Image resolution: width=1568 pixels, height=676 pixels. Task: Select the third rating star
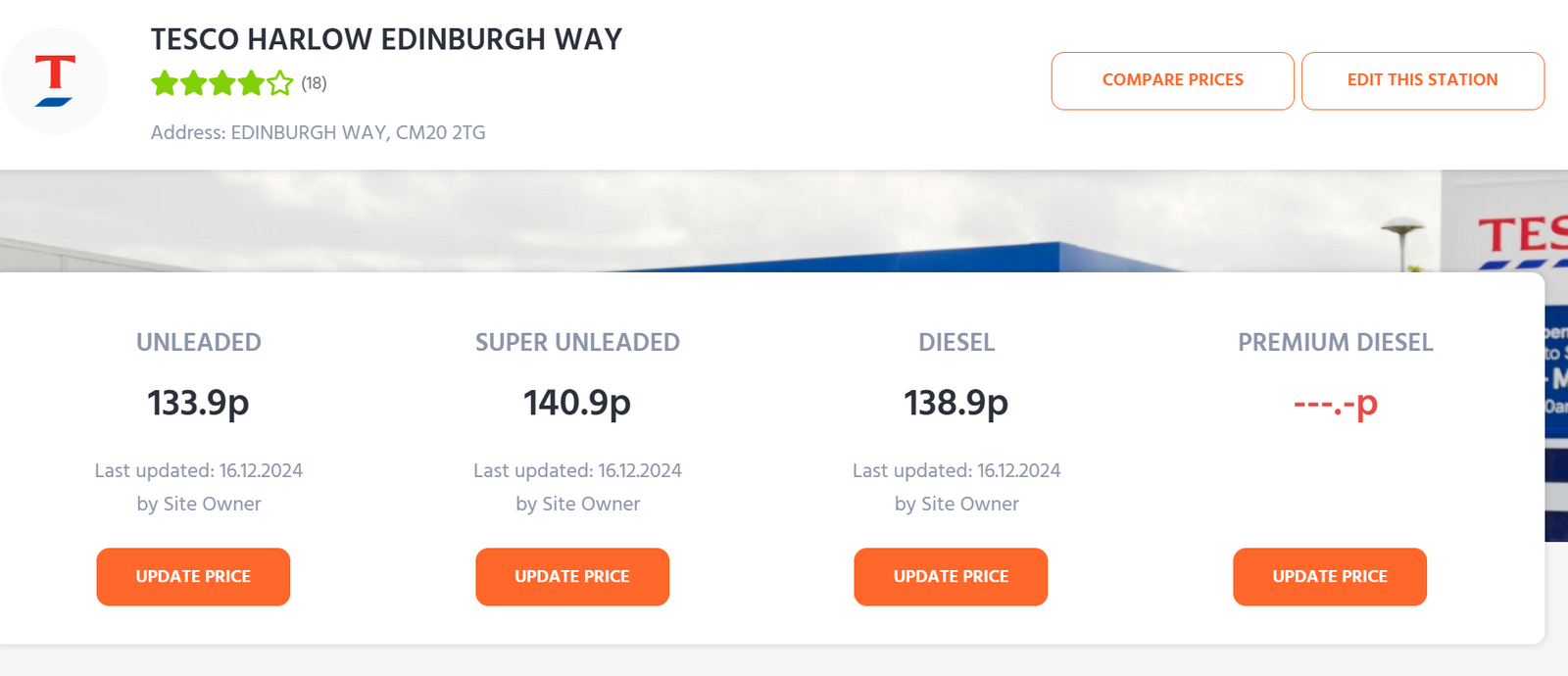(222, 83)
